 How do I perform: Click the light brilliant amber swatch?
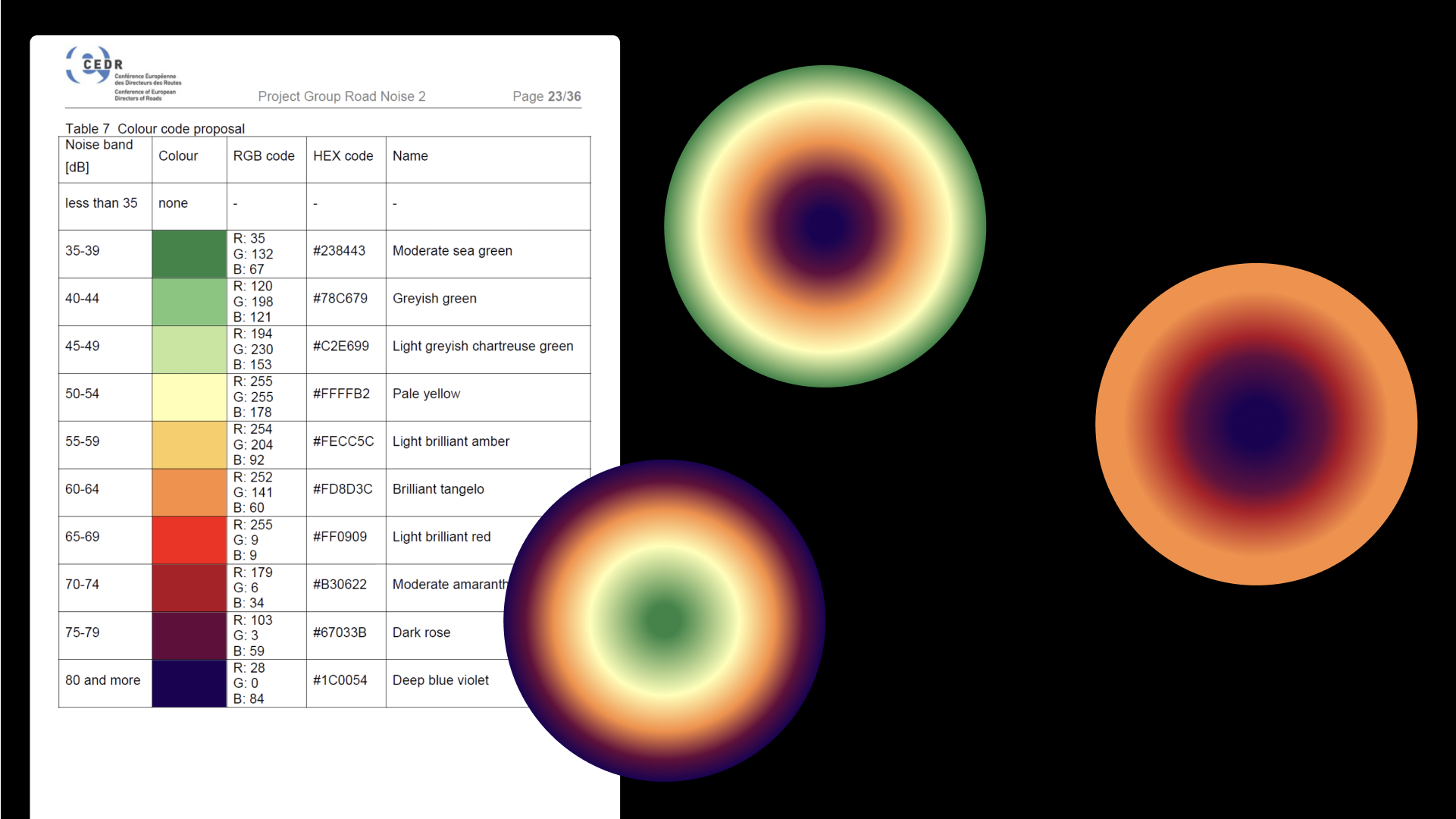[189, 444]
